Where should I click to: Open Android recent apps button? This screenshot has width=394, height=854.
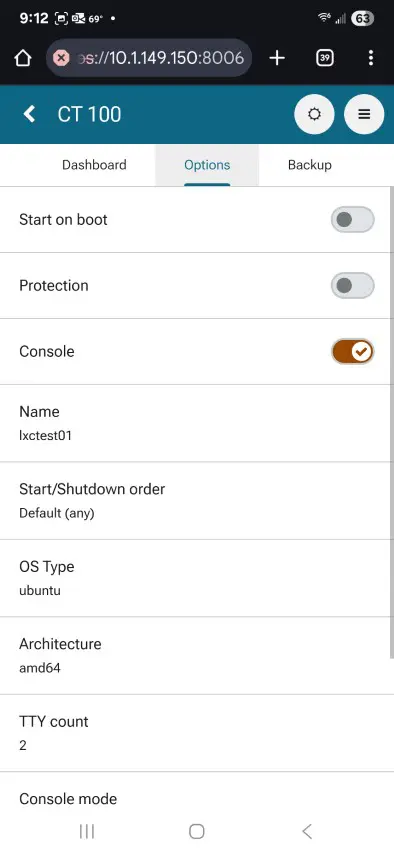(x=87, y=831)
